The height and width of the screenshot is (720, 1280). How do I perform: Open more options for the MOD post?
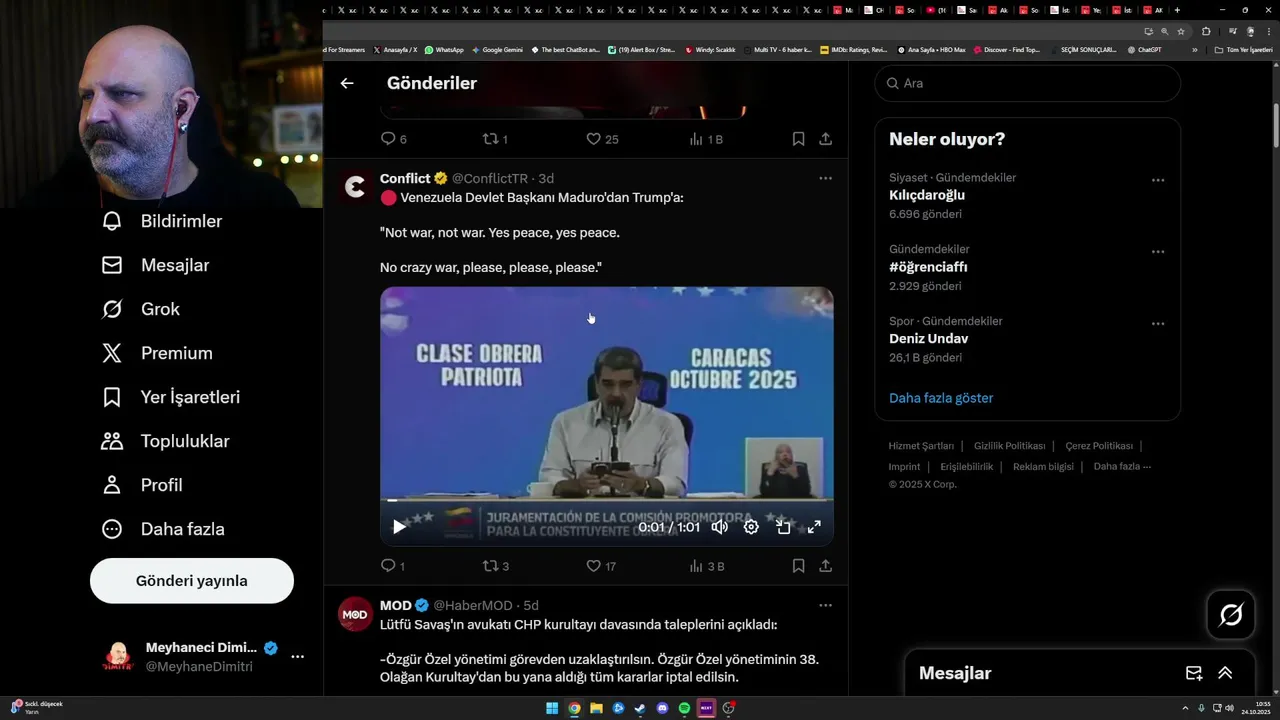click(825, 605)
